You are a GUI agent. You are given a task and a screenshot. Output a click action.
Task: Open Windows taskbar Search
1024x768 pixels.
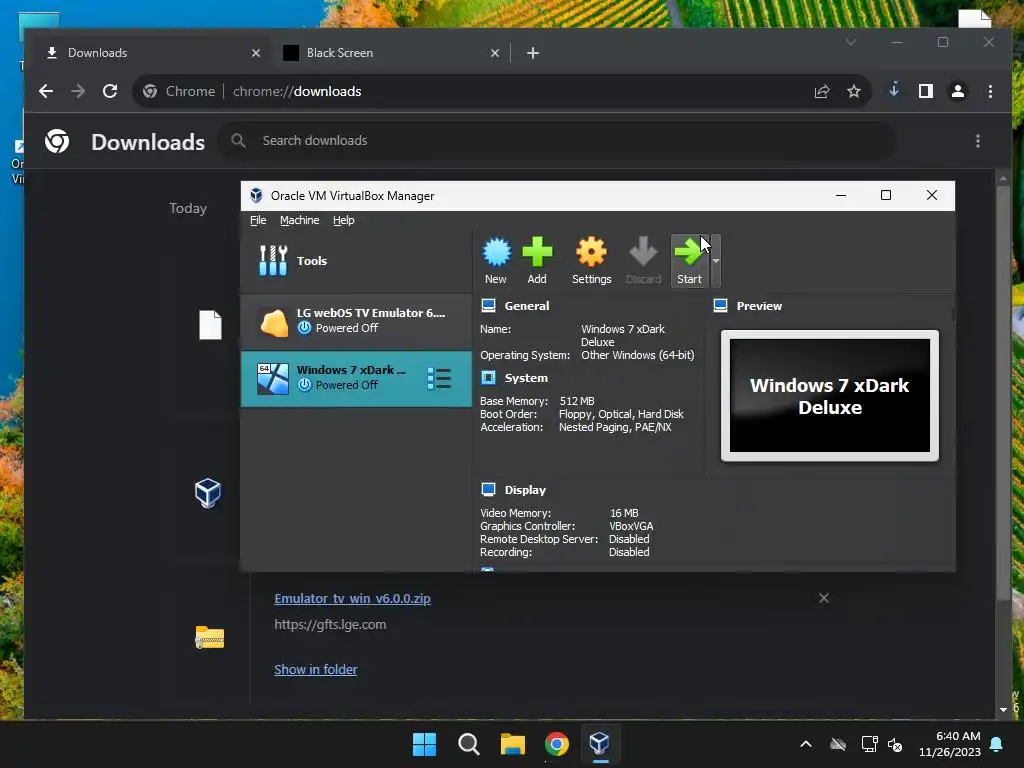click(x=469, y=744)
